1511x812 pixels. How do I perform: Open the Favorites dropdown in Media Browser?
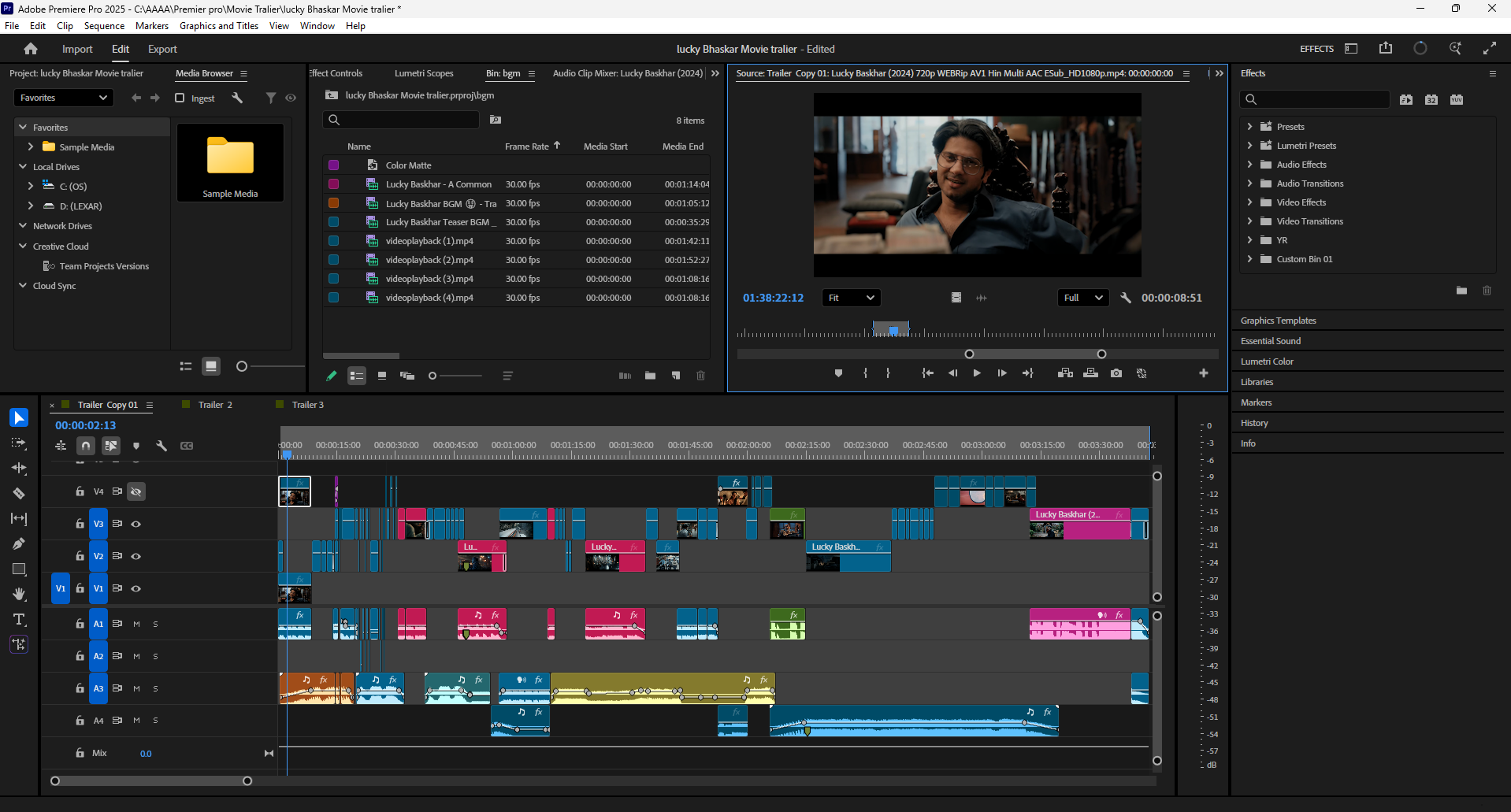64,98
